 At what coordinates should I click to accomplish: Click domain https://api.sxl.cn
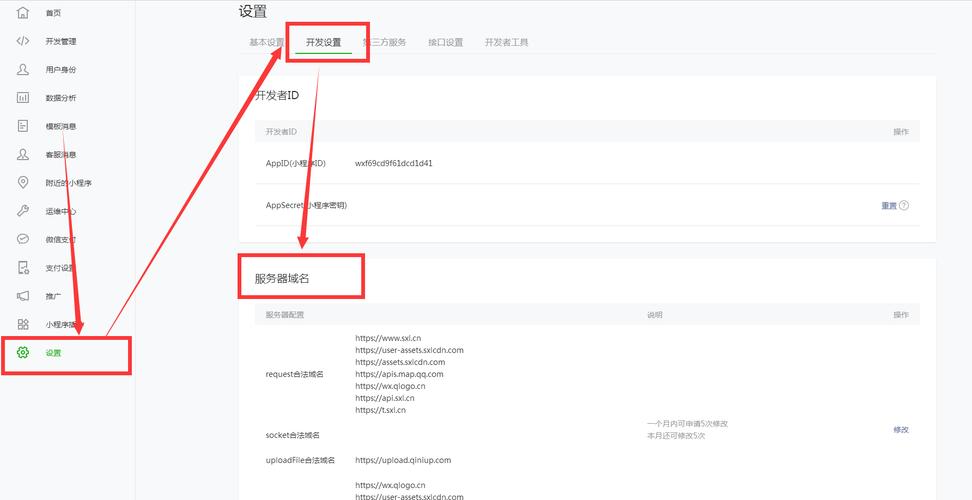click(x=385, y=398)
